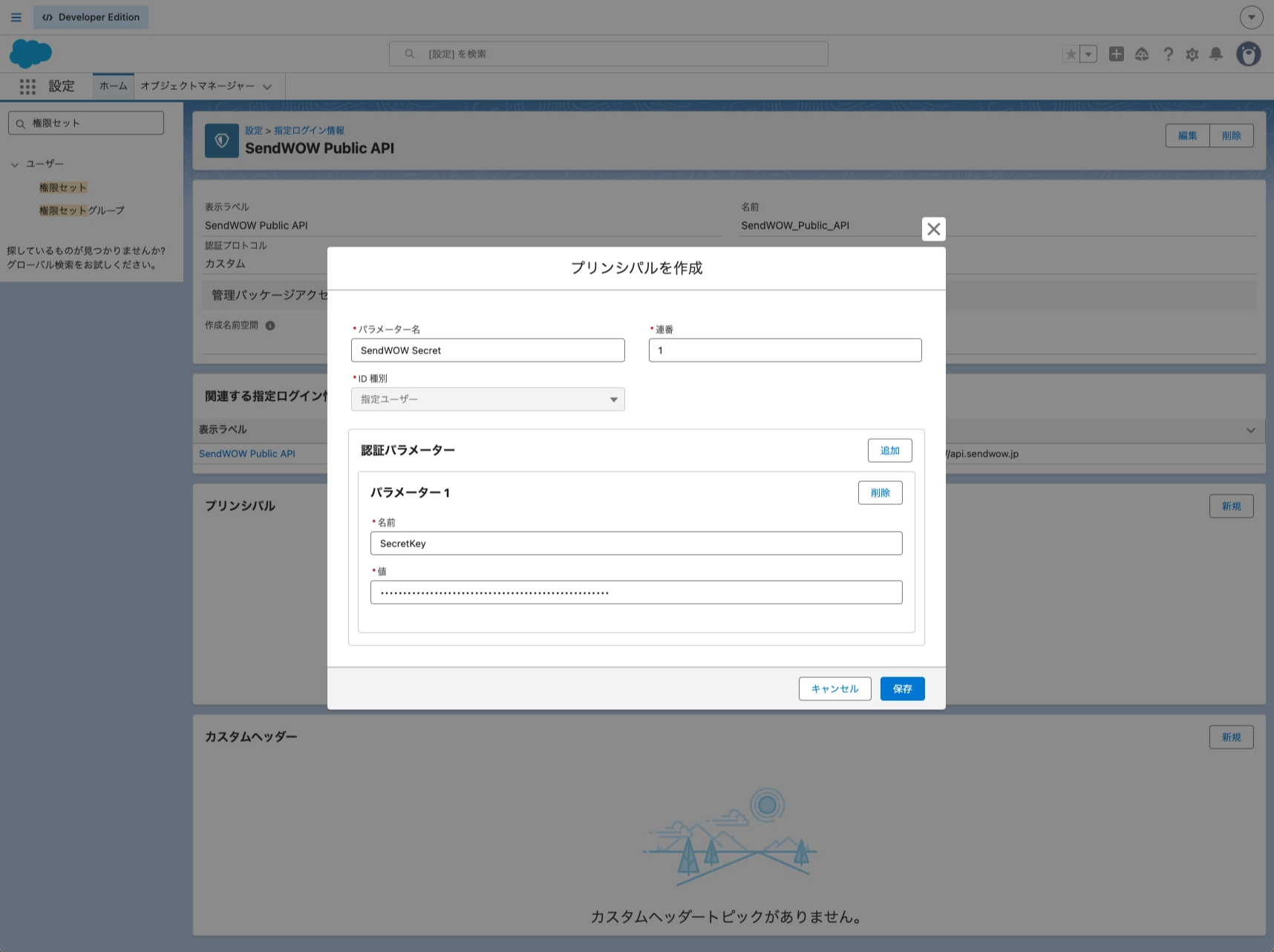Screen dimensions: 1274x952
Task: Open the SendWOW Public API related link
Action: (247, 454)
